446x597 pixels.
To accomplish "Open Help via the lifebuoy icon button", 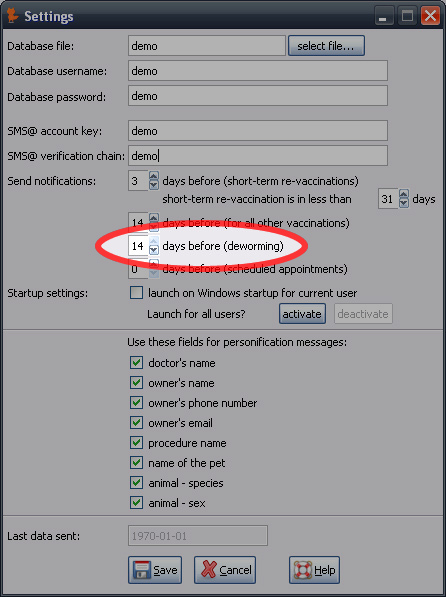I will (x=314, y=570).
